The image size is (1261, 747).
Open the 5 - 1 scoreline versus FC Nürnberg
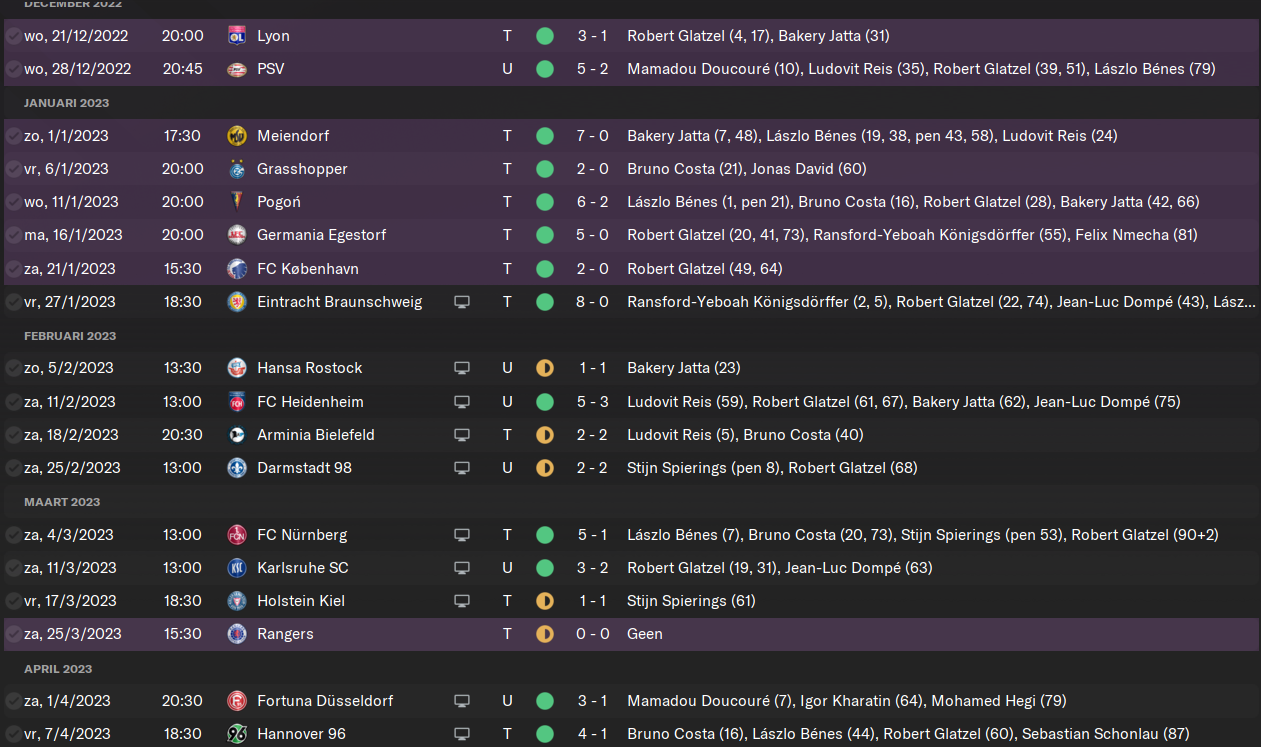click(592, 535)
